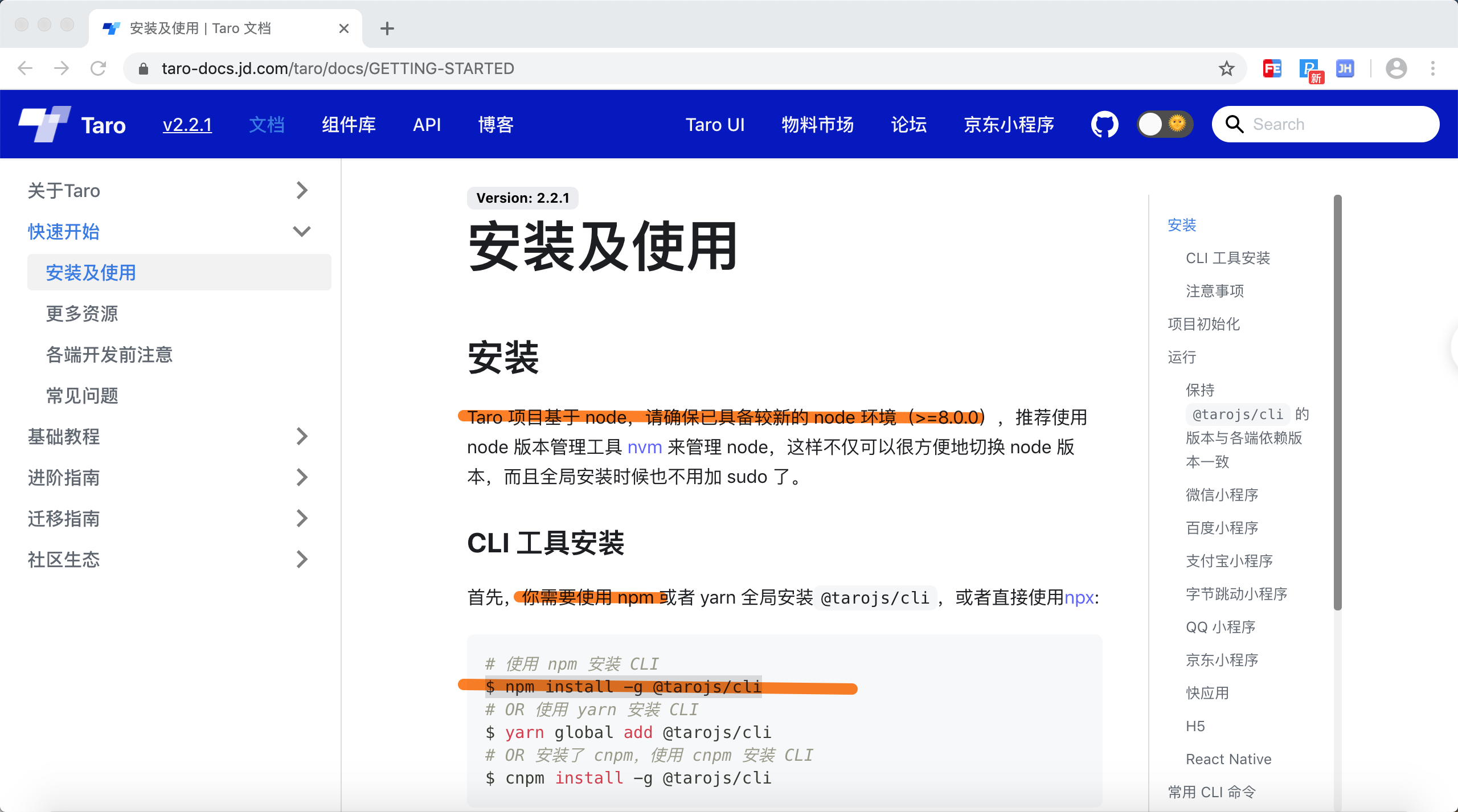Toggle the dark mode switch

(1164, 124)
